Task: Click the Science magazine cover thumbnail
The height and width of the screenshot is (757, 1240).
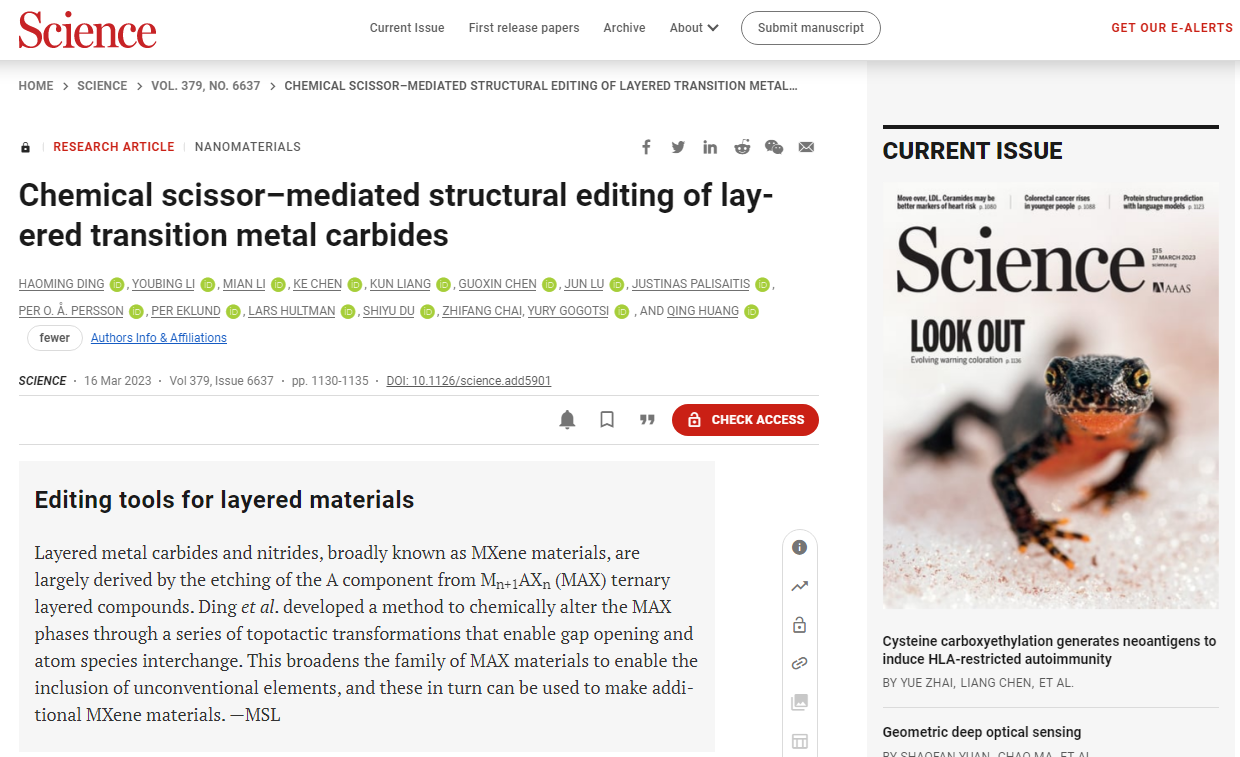Action: (1050, 396)
